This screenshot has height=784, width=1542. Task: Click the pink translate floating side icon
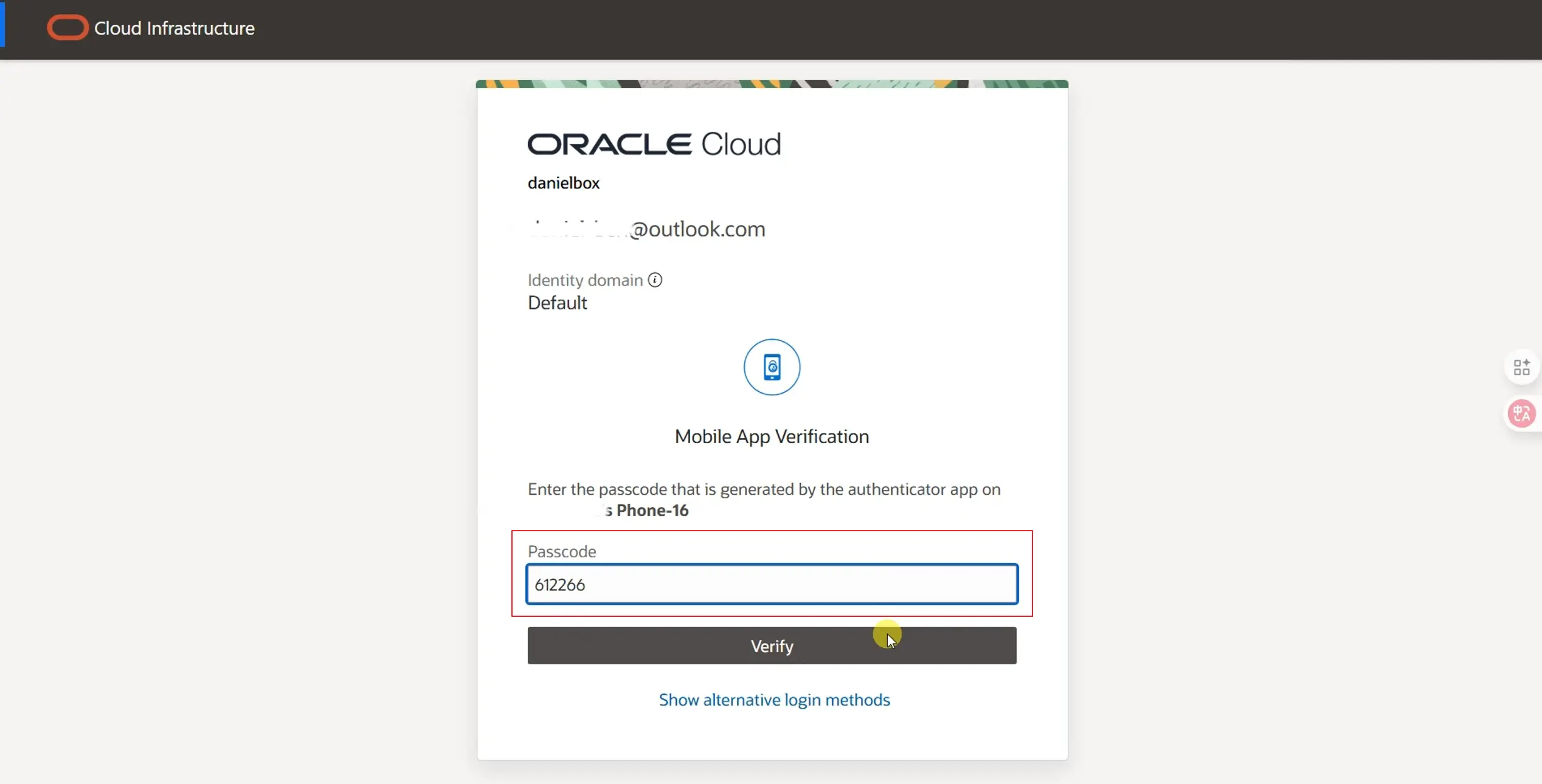[1522, 414]
